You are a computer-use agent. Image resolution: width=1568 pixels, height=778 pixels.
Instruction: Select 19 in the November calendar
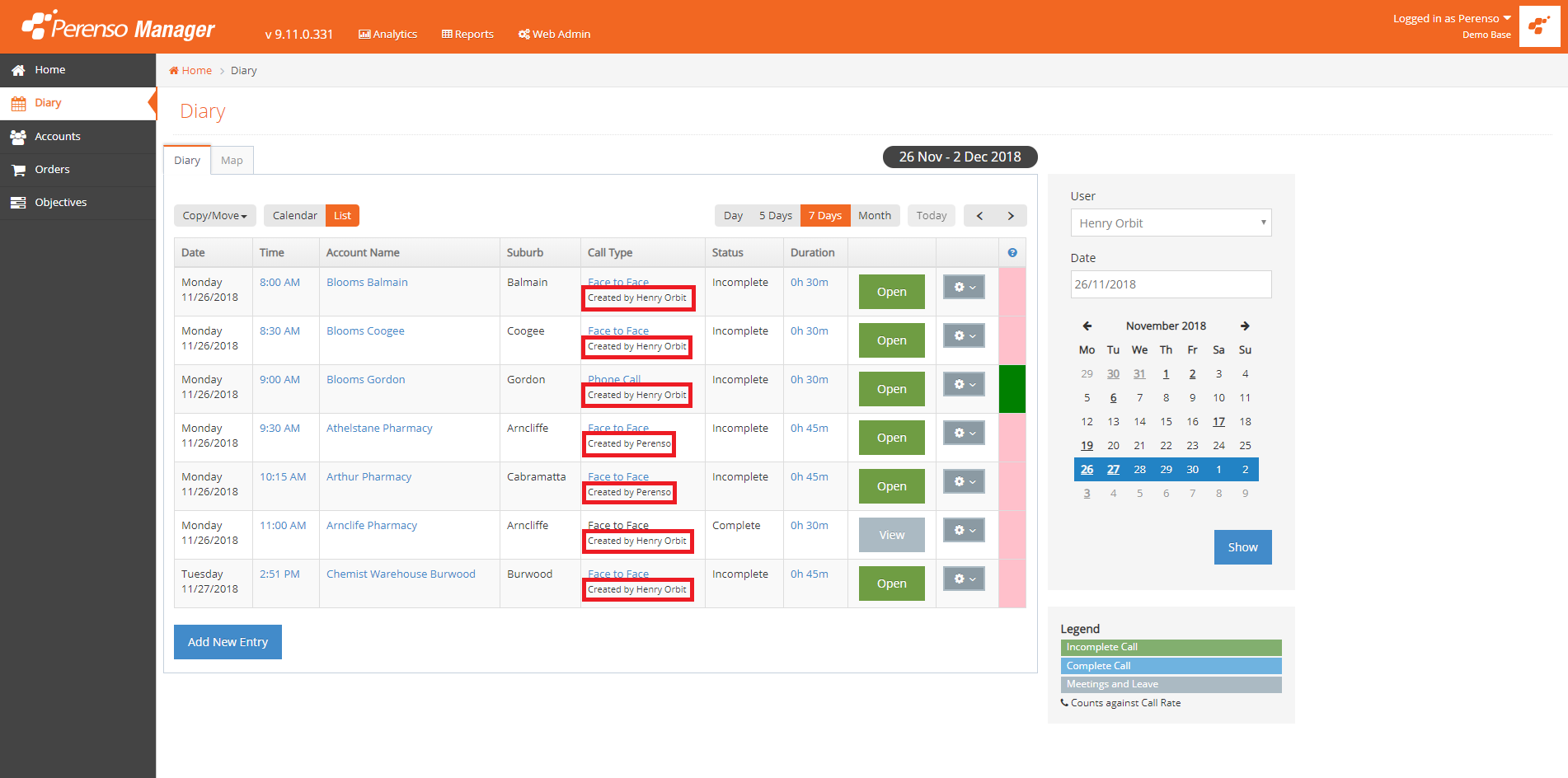tap(1087, 446)
